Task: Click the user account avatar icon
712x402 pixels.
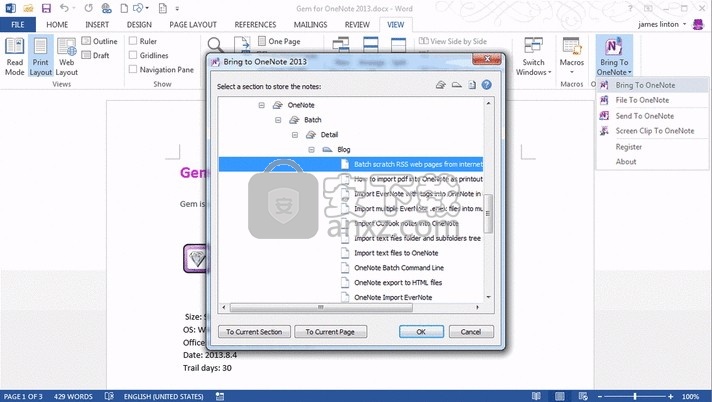Action: click(x=698, y=25)
